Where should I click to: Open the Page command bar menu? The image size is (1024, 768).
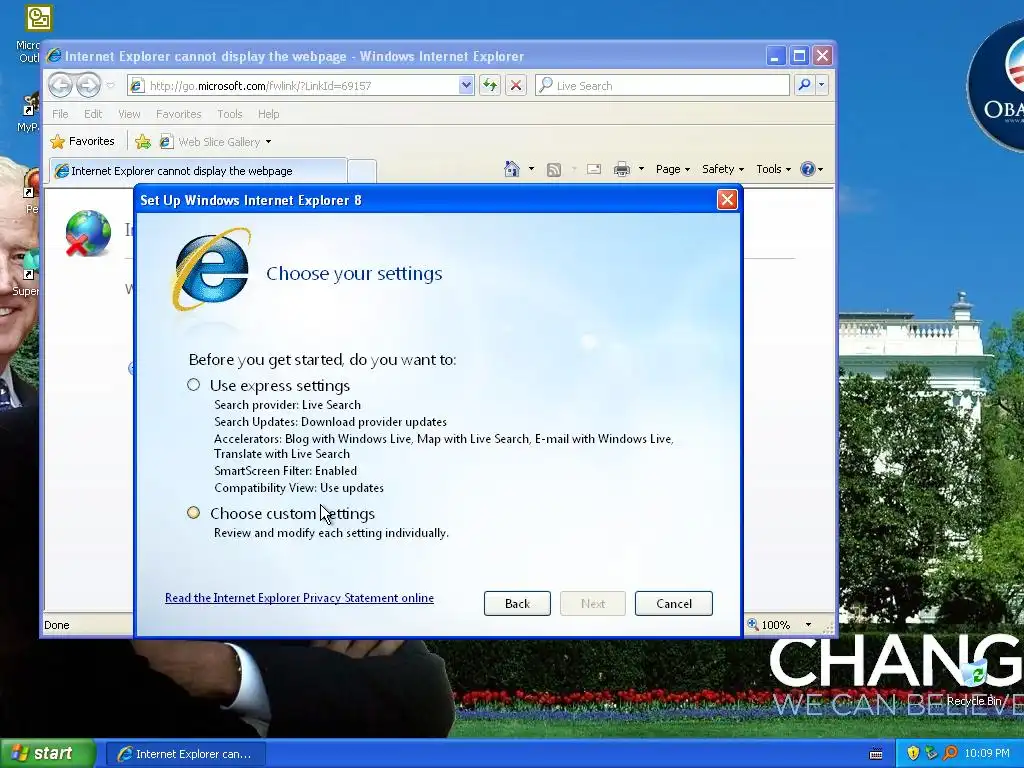673,169
